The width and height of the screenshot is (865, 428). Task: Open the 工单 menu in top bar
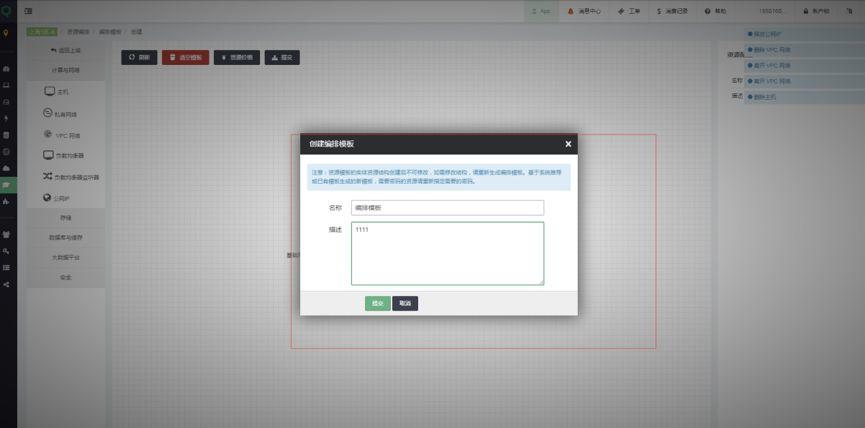(x=628, y=11)
